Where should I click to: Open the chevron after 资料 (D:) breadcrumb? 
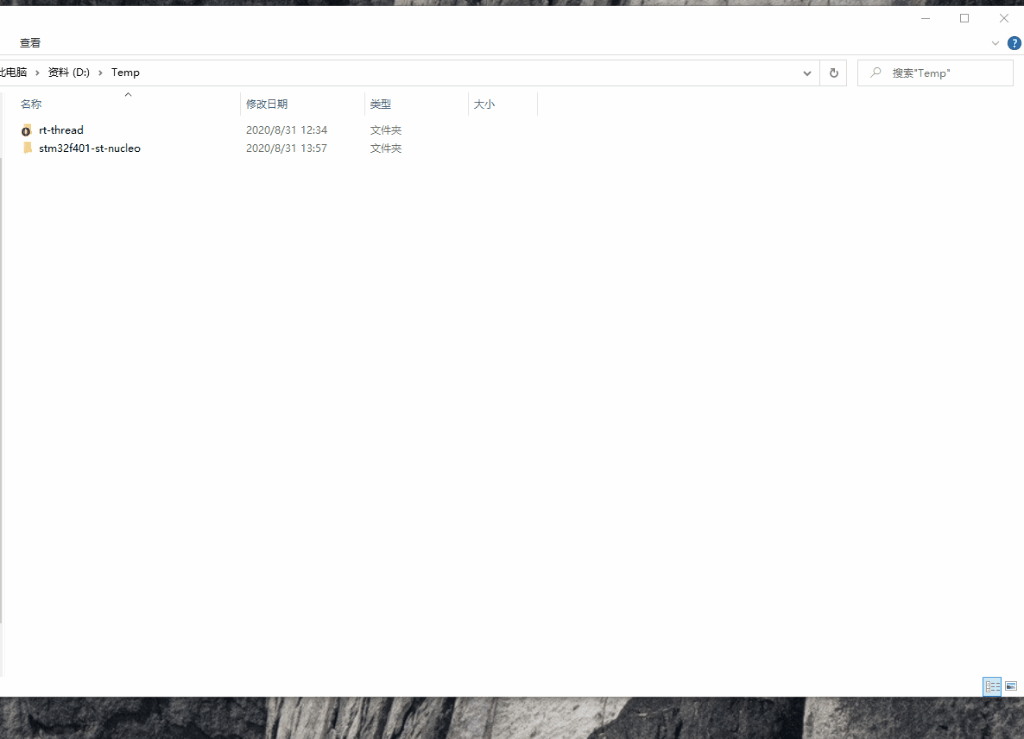click(x=100, y=72)
